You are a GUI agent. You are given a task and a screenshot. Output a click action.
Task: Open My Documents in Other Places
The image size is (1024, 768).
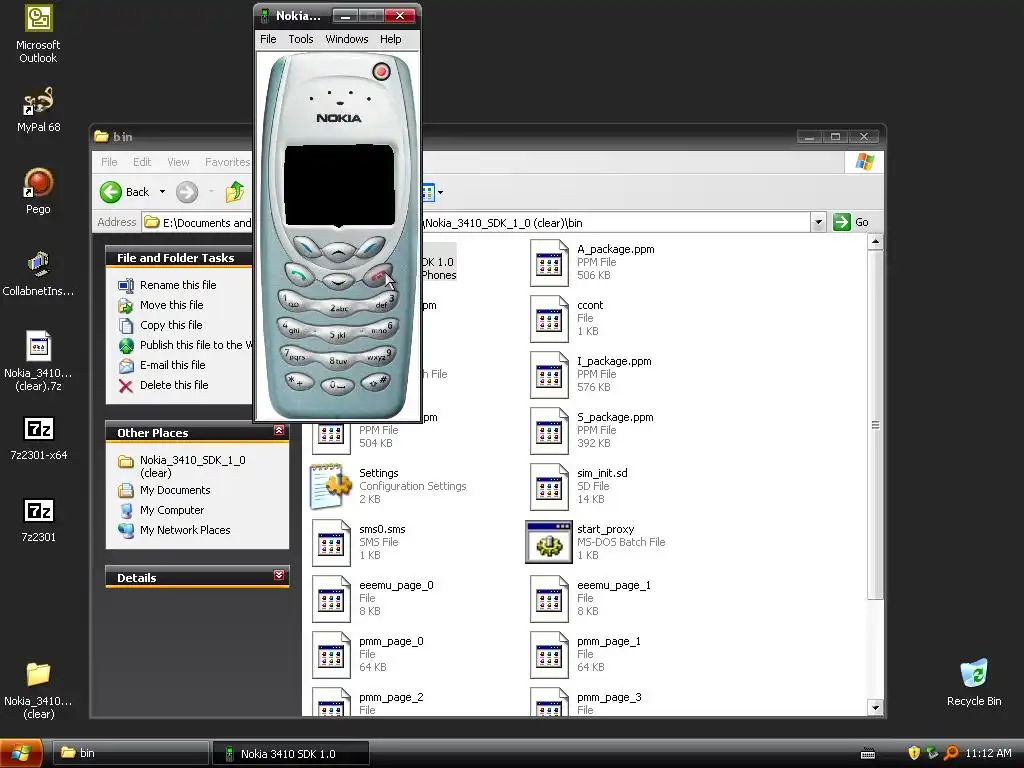point(175,490)
